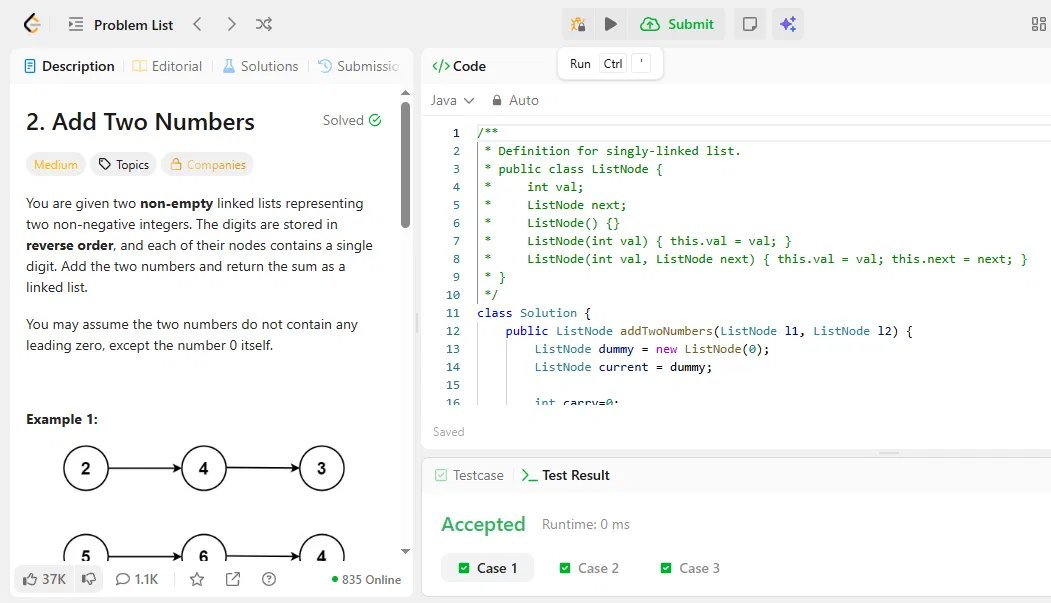Show the Companies tag
Screen dimensions: 1051x603
click(207, 164)
